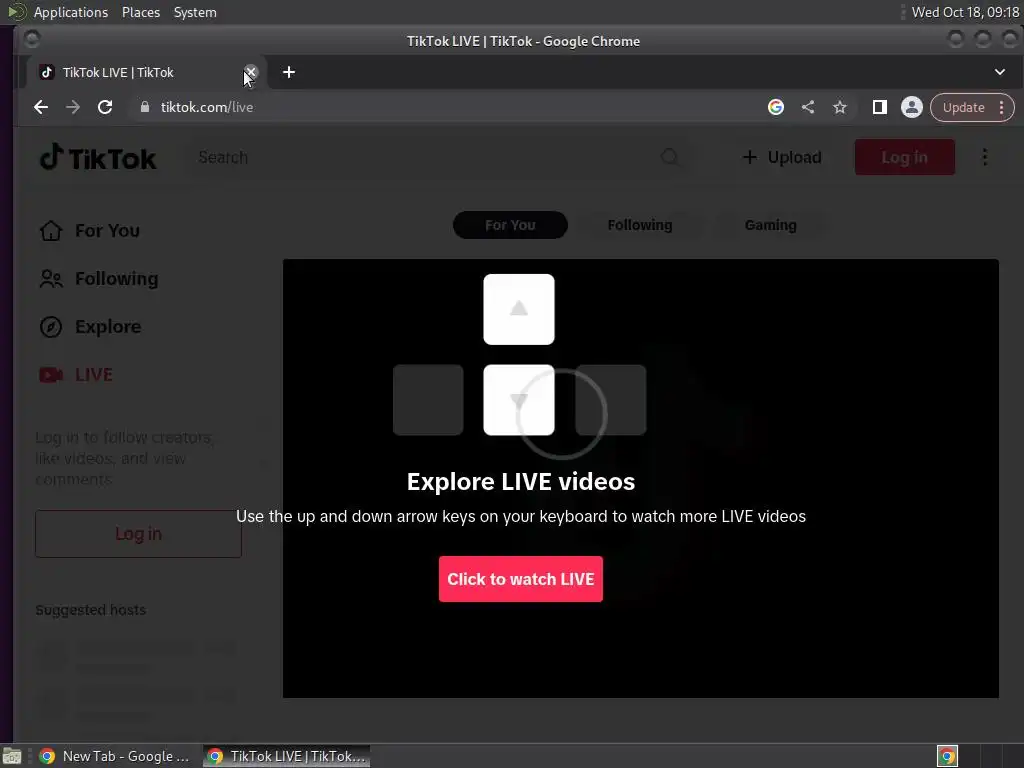Select LIVE in the sidebar
The height and width of the screenshot is (768, 1024).
(76, 375)
